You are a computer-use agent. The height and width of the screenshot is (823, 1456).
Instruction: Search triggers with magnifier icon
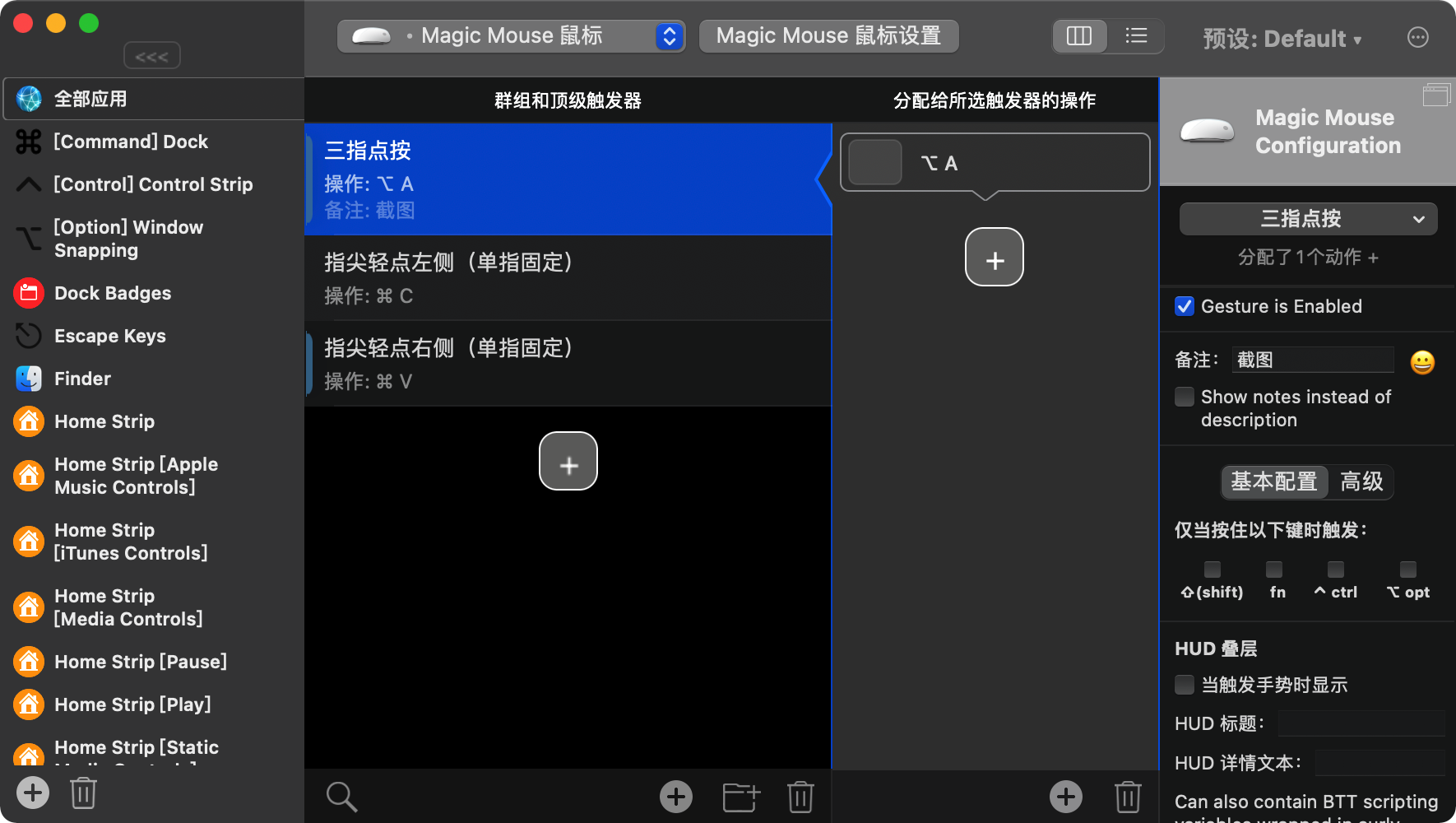click(x=341, y=797)
